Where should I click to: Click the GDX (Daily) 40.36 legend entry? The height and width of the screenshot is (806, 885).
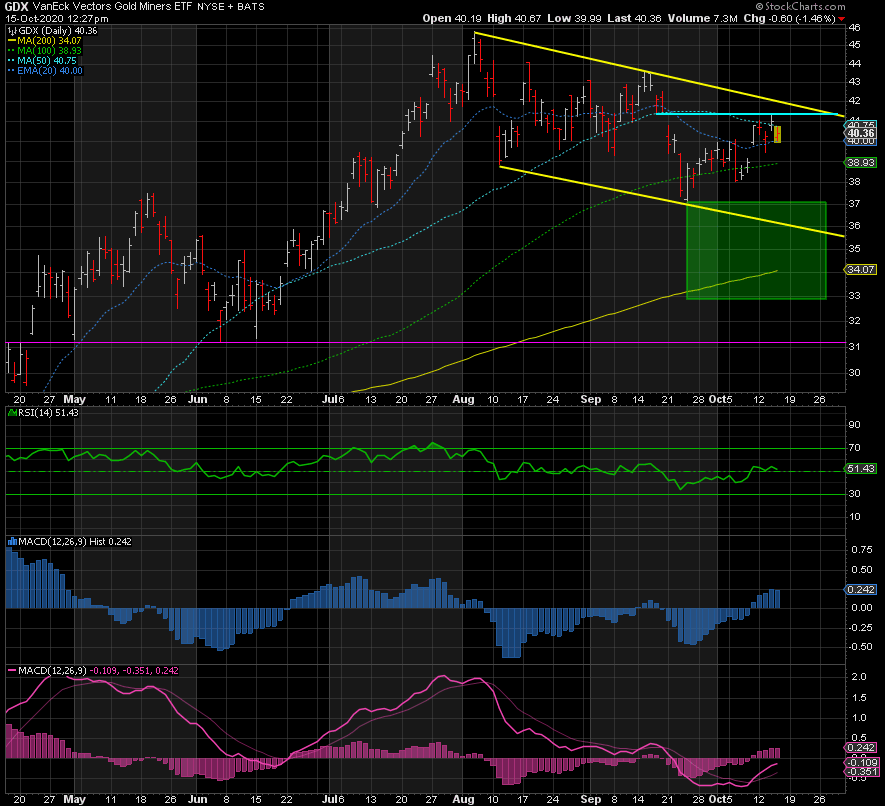pyautogui.click(x=52, y=30)
